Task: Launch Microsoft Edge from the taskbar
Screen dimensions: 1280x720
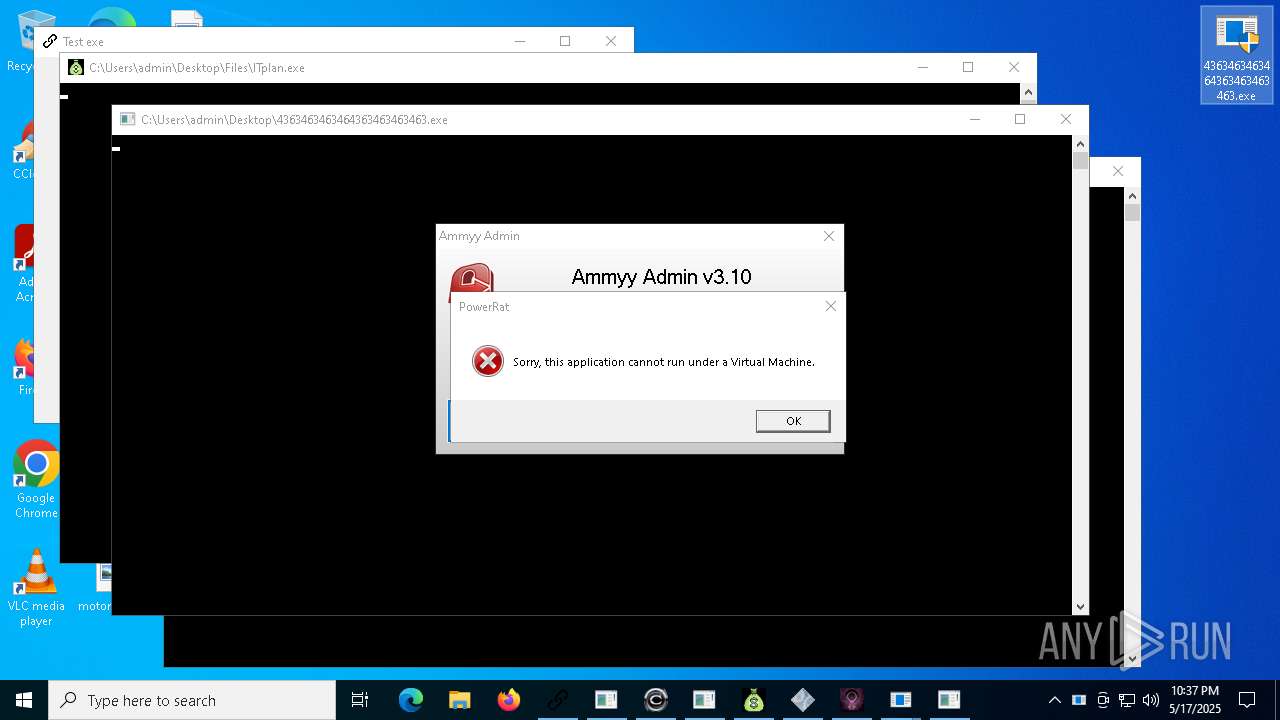Action: (411, 700)
